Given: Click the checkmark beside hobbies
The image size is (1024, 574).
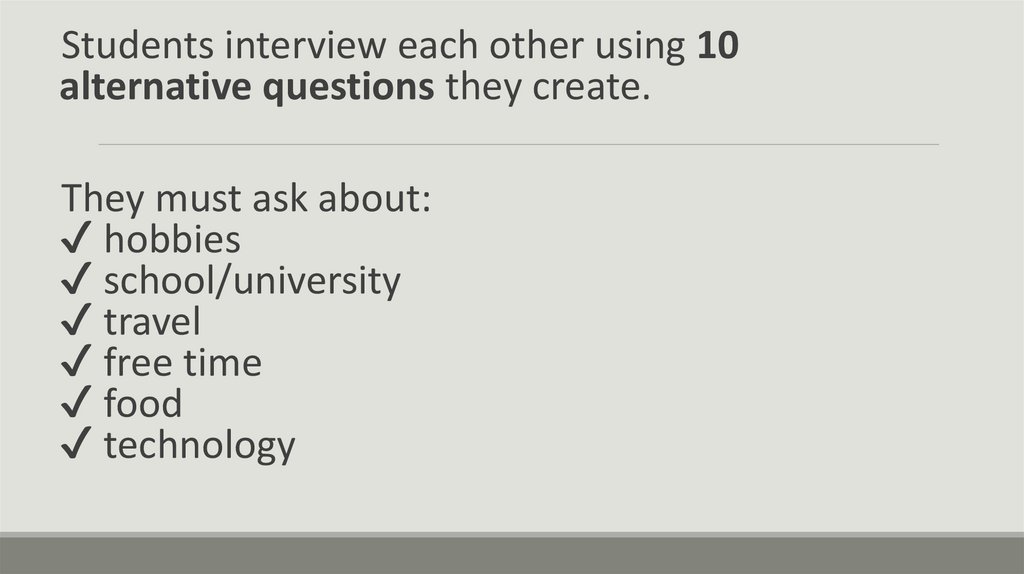Looking at the screenshot, I should (77, 241).
